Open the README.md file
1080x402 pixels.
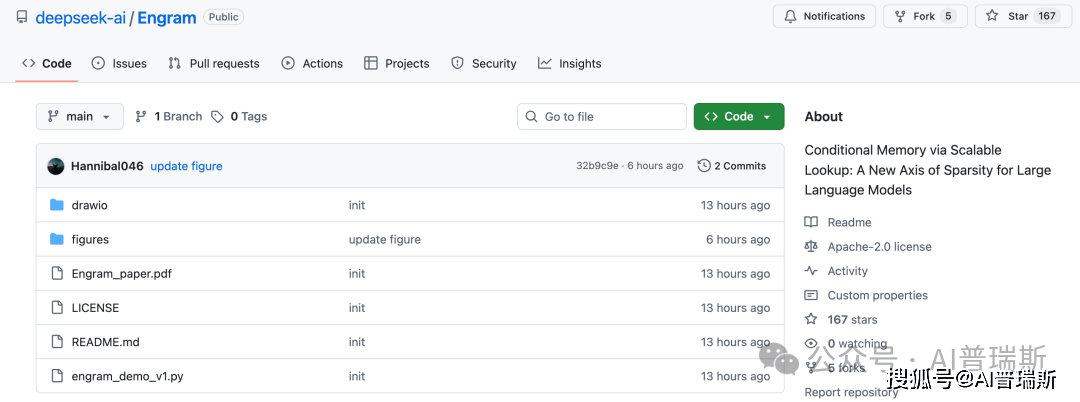[105, 342]
